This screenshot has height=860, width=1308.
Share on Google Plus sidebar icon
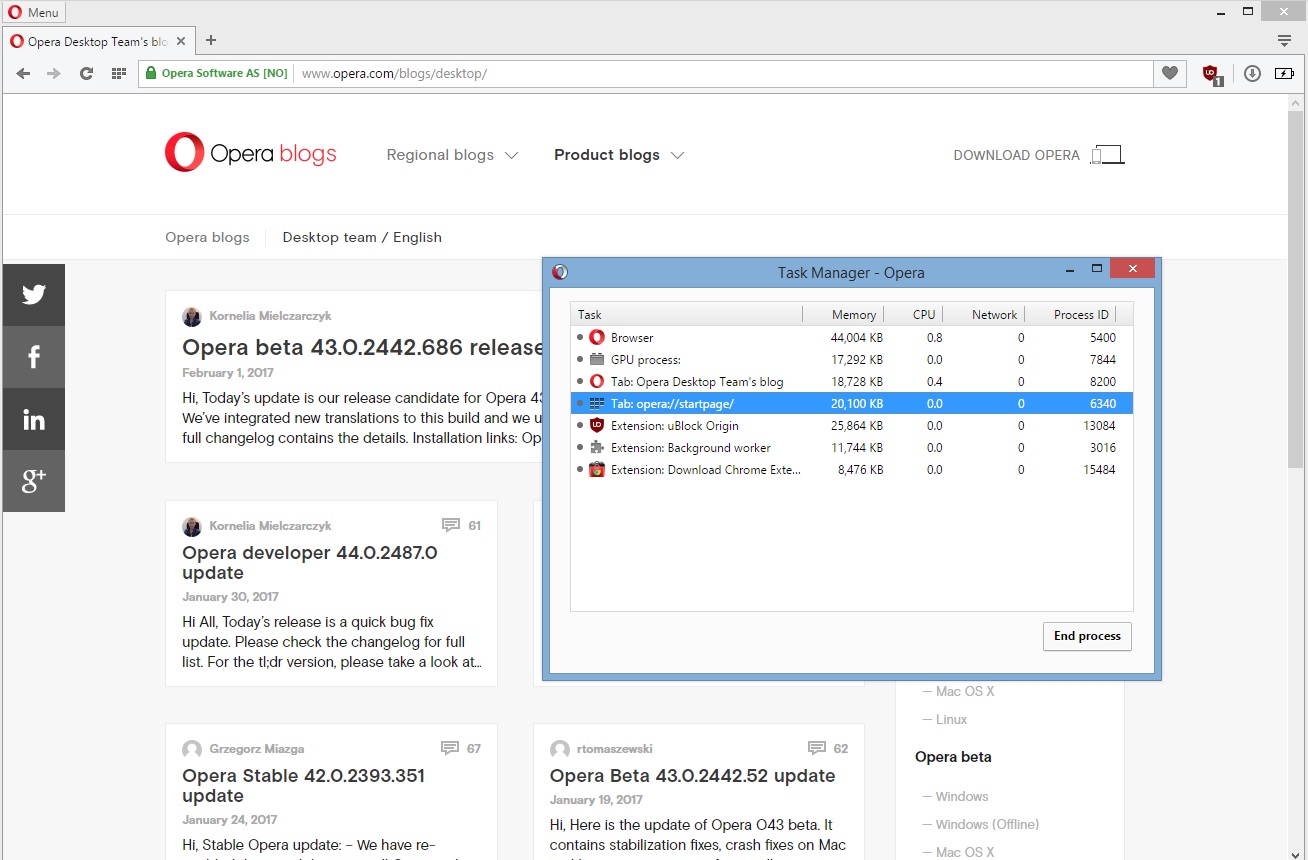tap(34, 481)
